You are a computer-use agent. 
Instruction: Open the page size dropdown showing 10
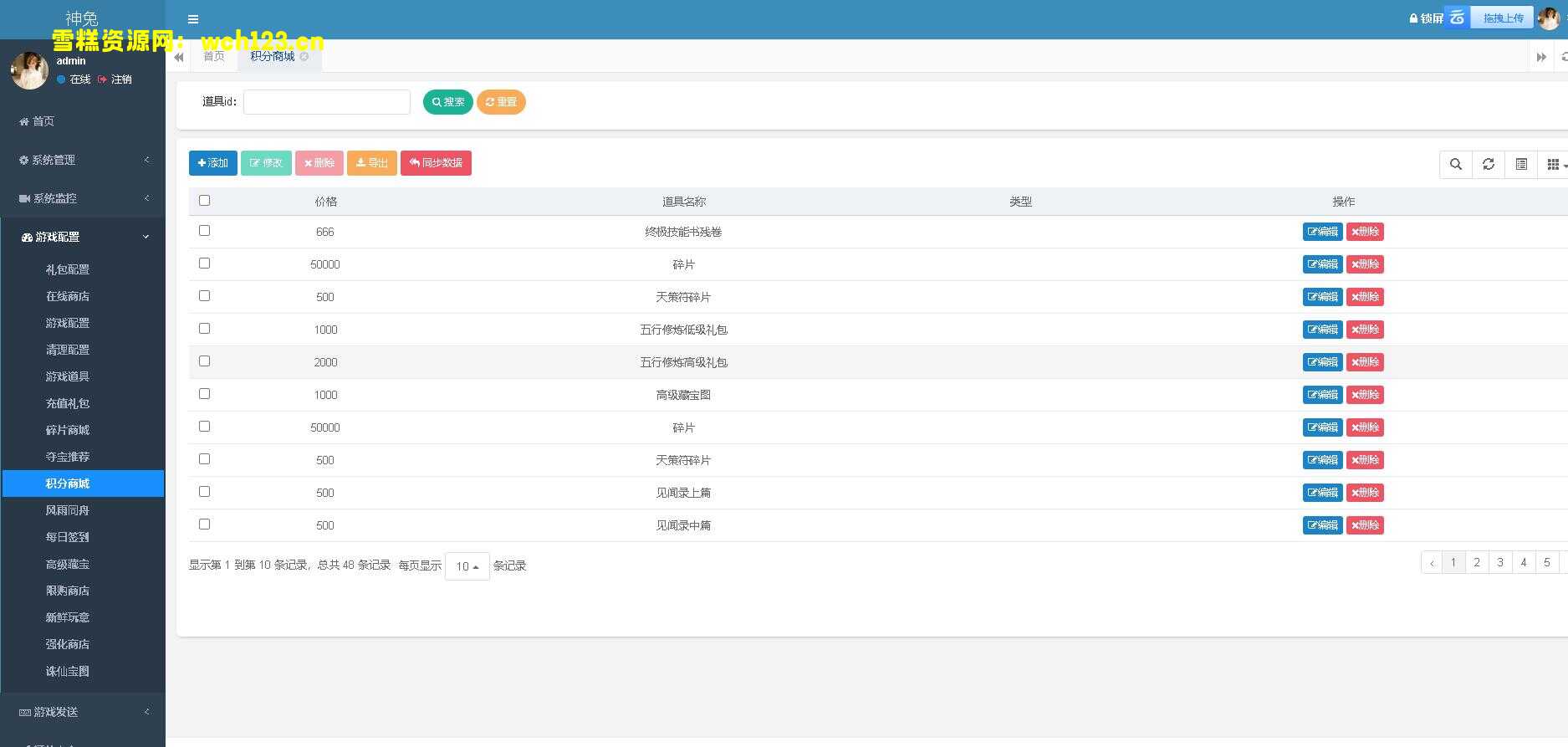(x=467, y=566)
